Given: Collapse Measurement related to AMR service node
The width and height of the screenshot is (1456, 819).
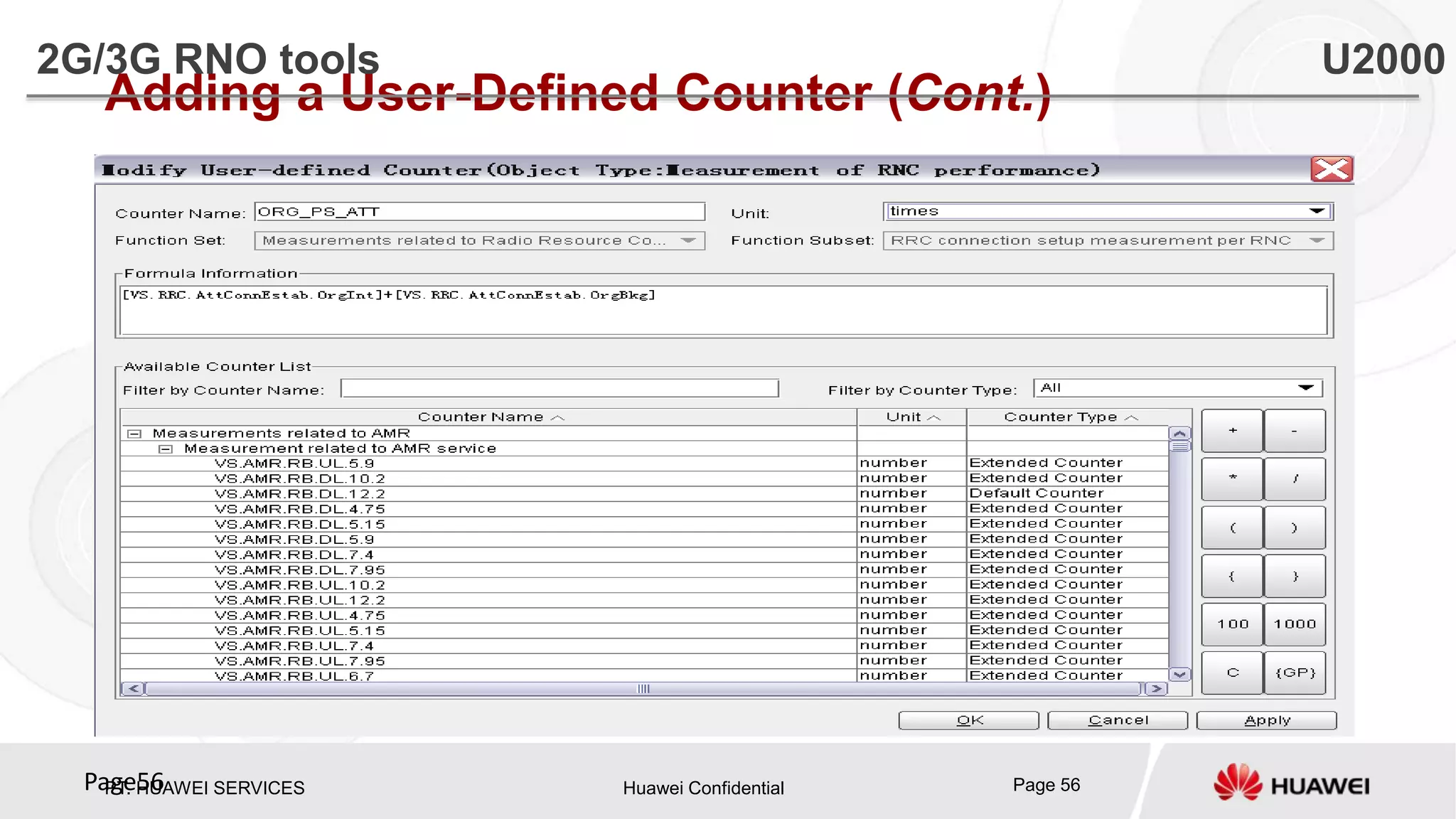Looking at the screenshot, I should (165, 449).
